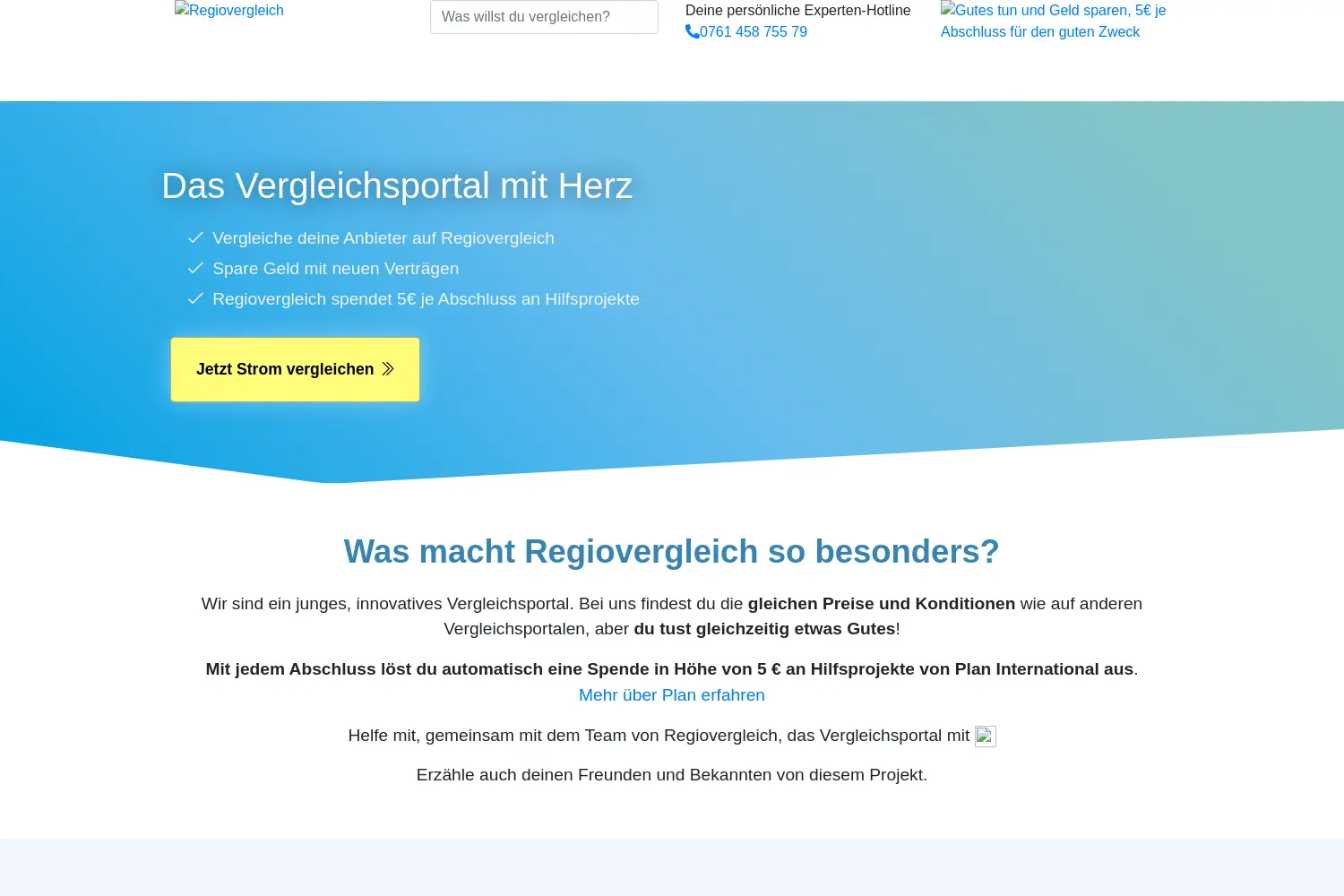Click the broken heart image after 'Vergleichsportal mit'

(986, 736)
